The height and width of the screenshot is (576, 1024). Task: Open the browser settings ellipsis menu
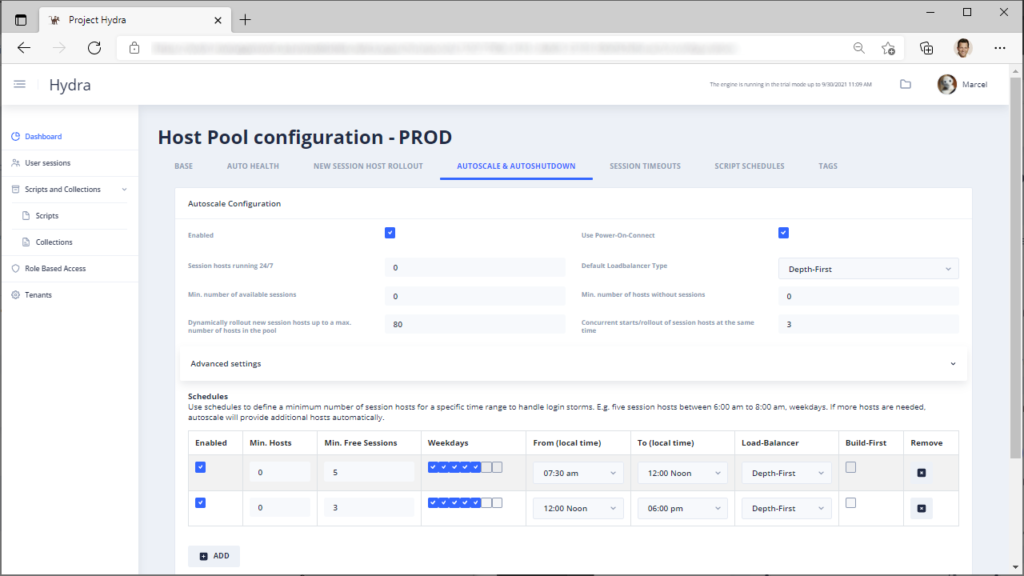click(x=1000, y=48)
